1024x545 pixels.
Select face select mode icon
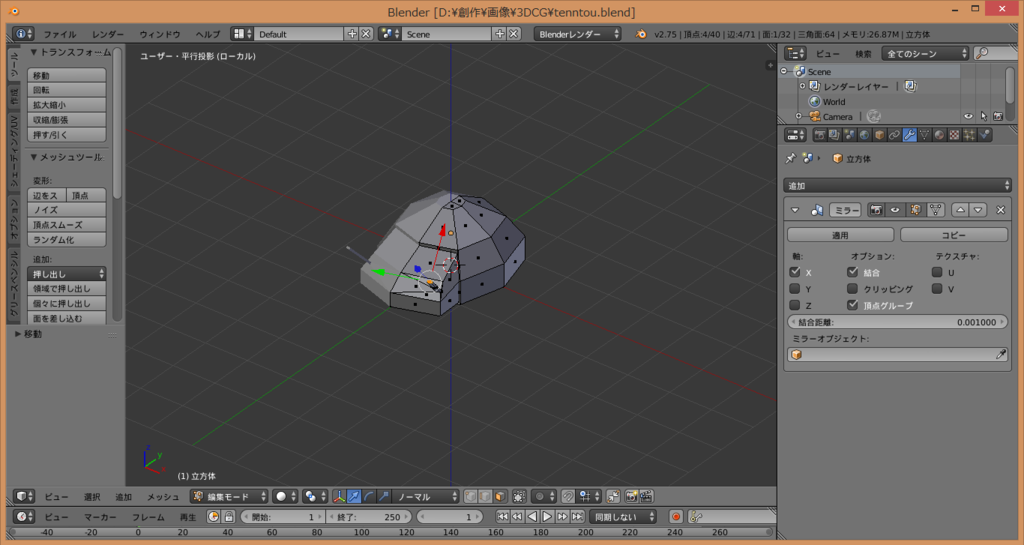(500, 497)
